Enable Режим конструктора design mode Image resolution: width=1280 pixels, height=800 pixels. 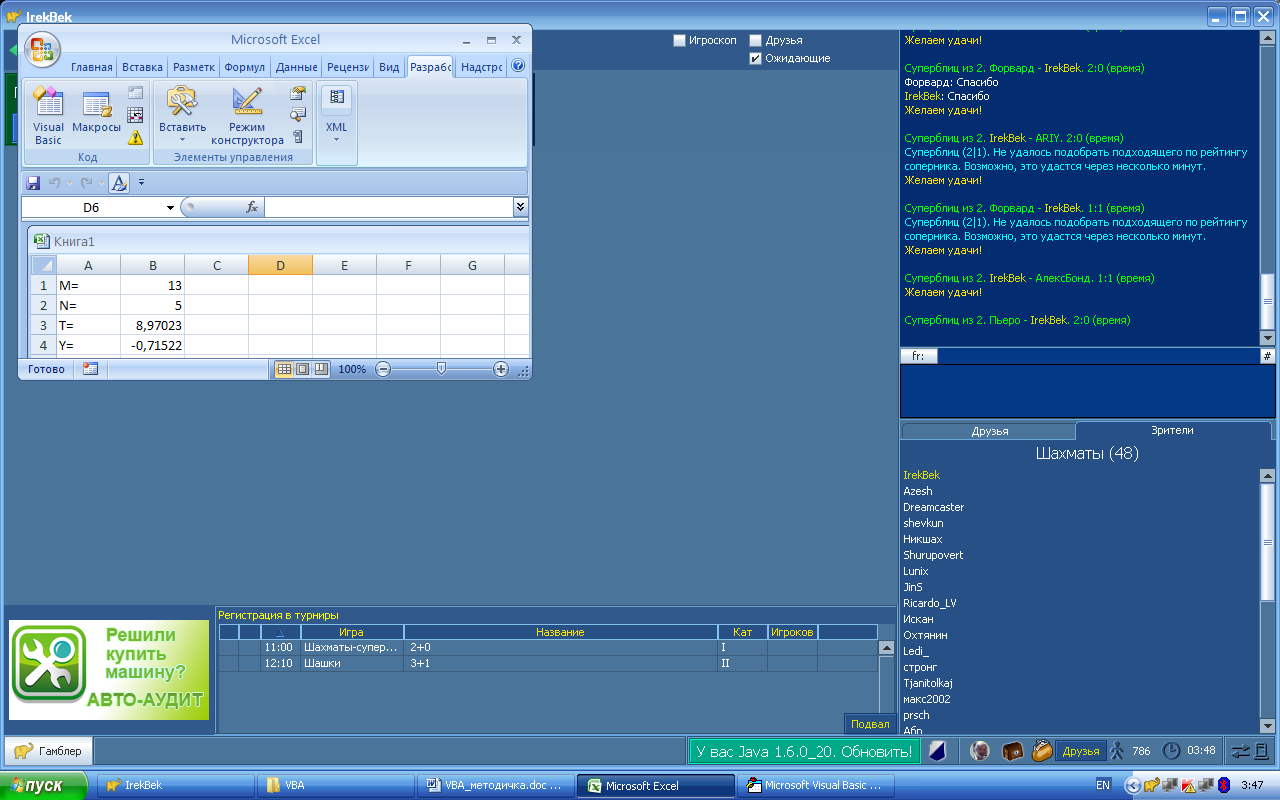[247, 116]
